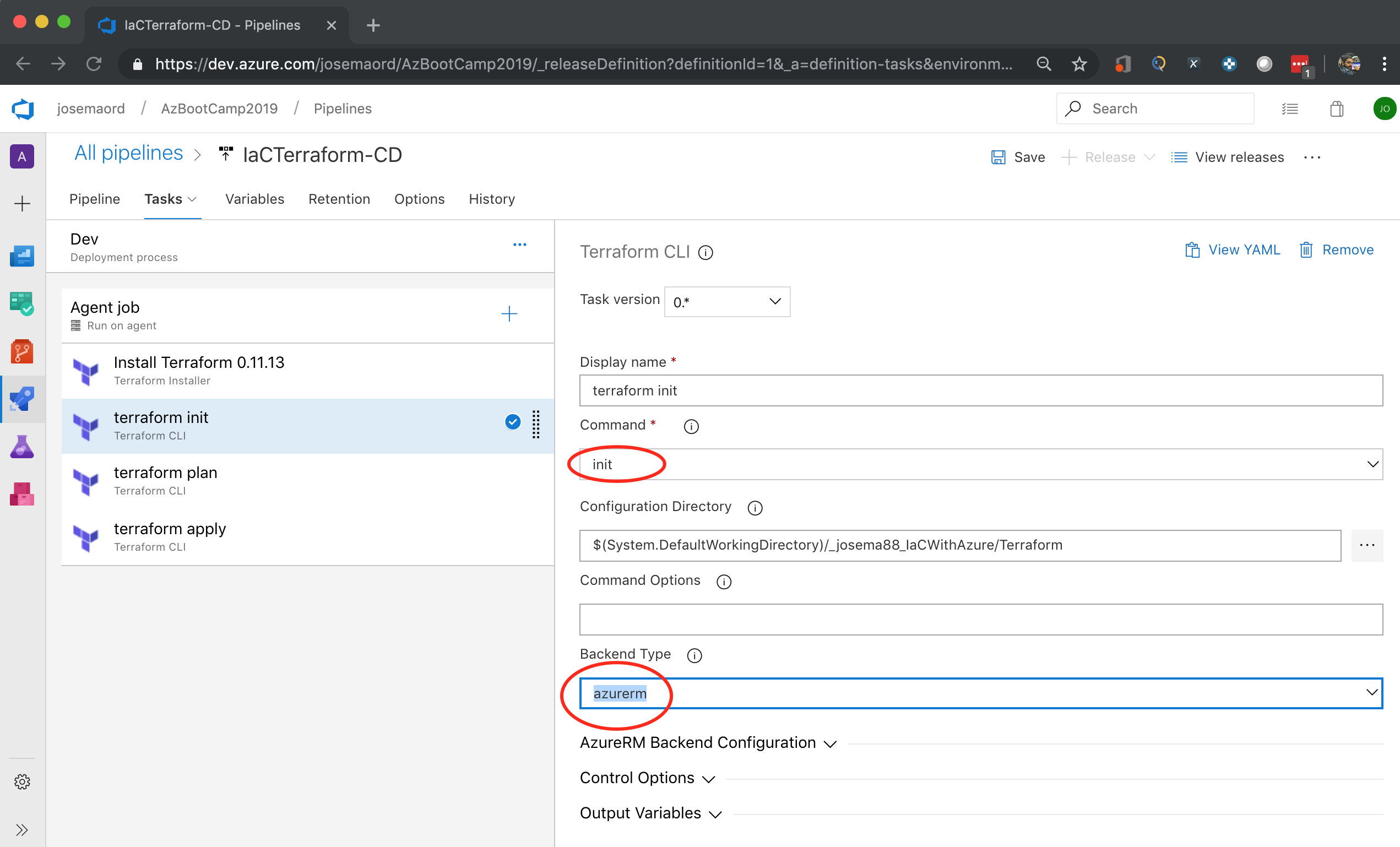This screenshot has height=847, width=1400.
Task: Click the Command Options input field
Action: (981, 619)
